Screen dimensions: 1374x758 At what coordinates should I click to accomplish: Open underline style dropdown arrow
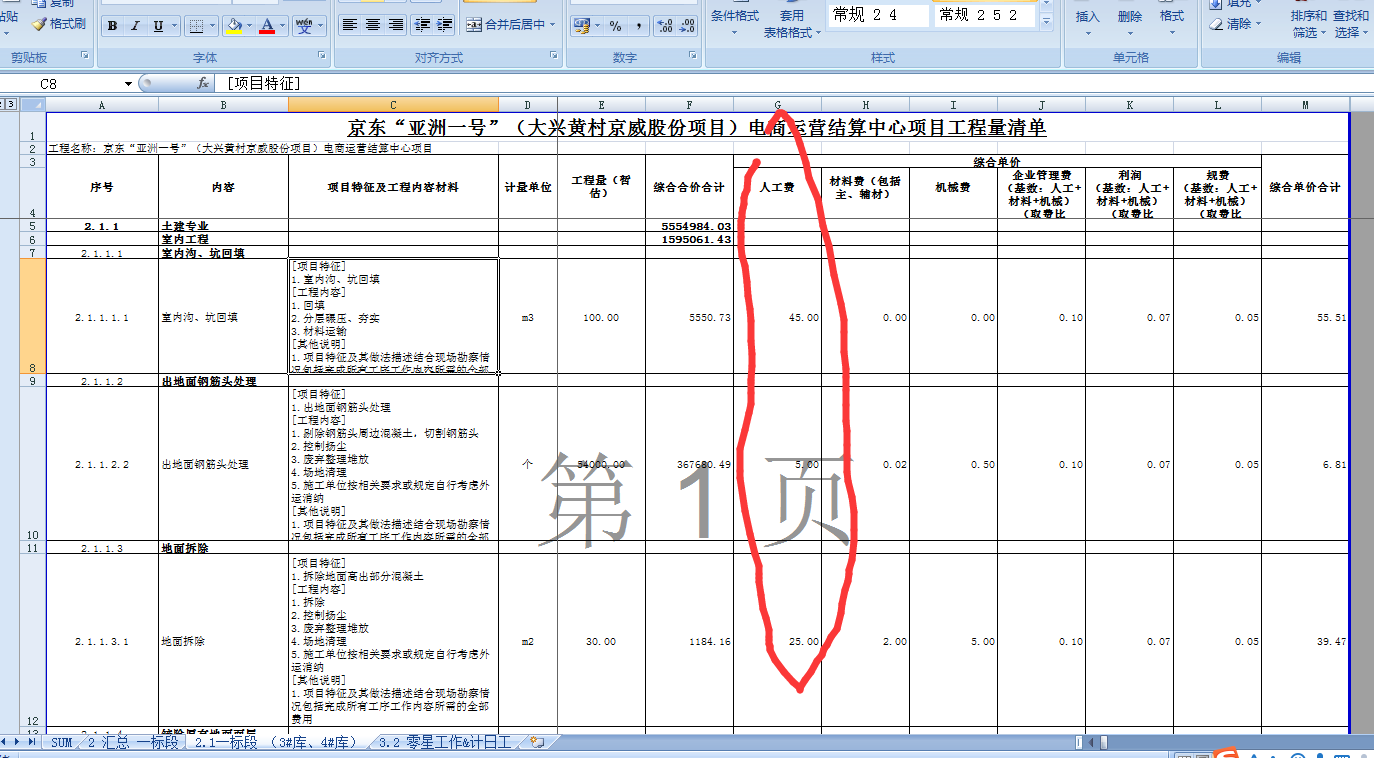pyautogui.click(x=175, y=26)
